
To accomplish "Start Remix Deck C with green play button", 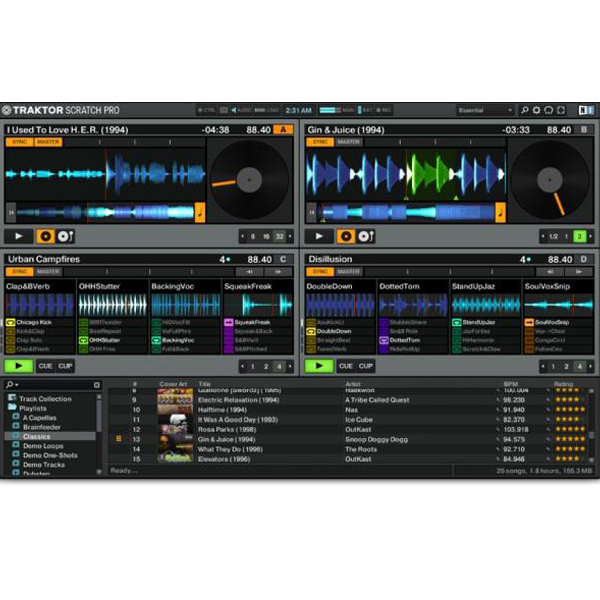I will click(x=18, y=366).
